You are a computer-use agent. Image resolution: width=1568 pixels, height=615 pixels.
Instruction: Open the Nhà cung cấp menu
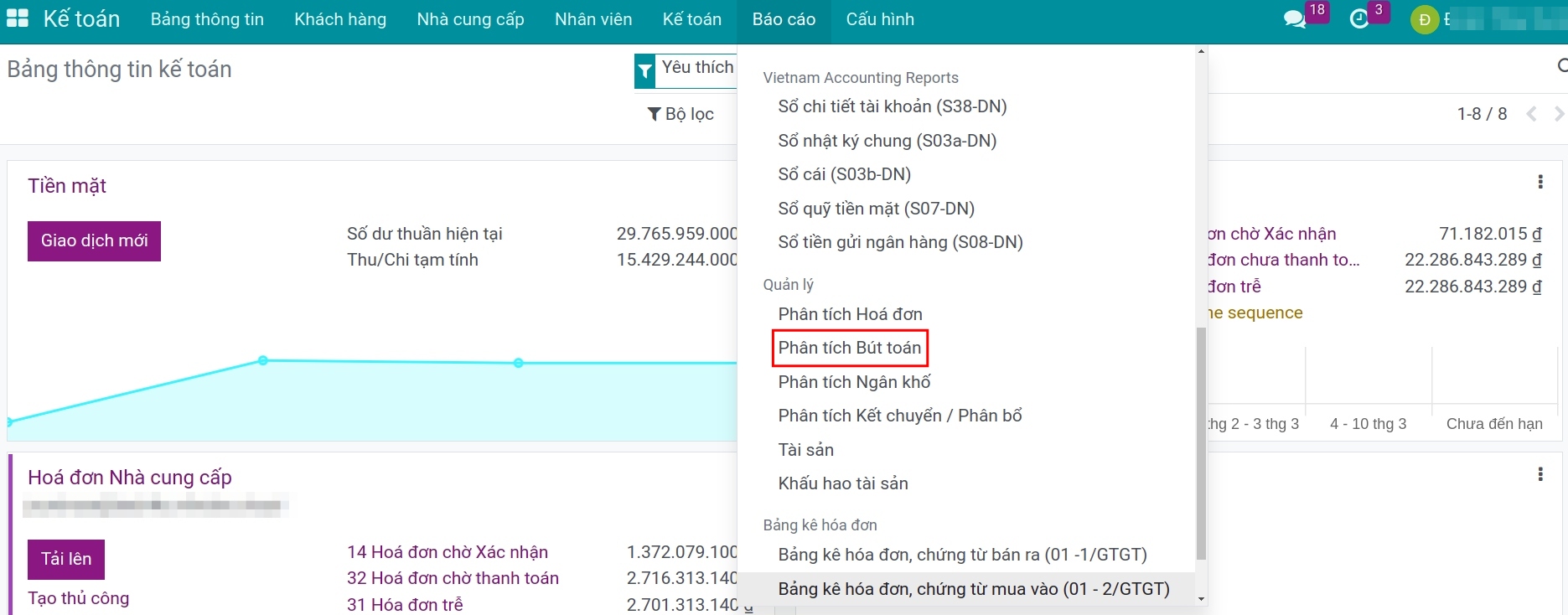tap(470, 19)
